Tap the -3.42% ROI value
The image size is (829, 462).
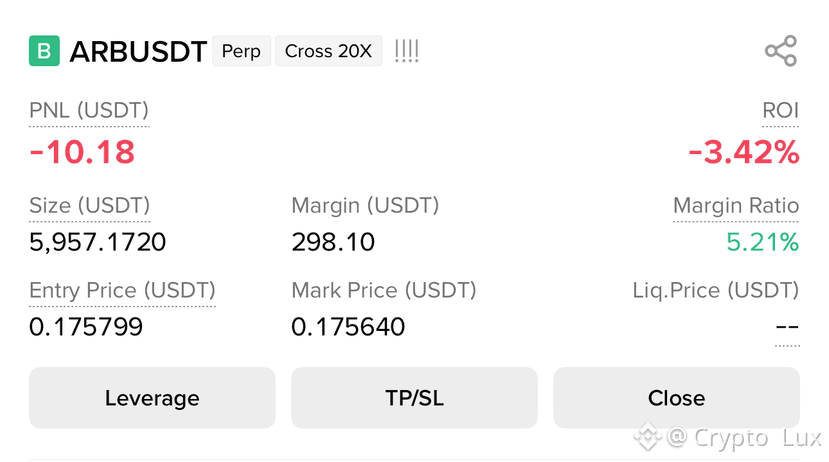(744, 152)
